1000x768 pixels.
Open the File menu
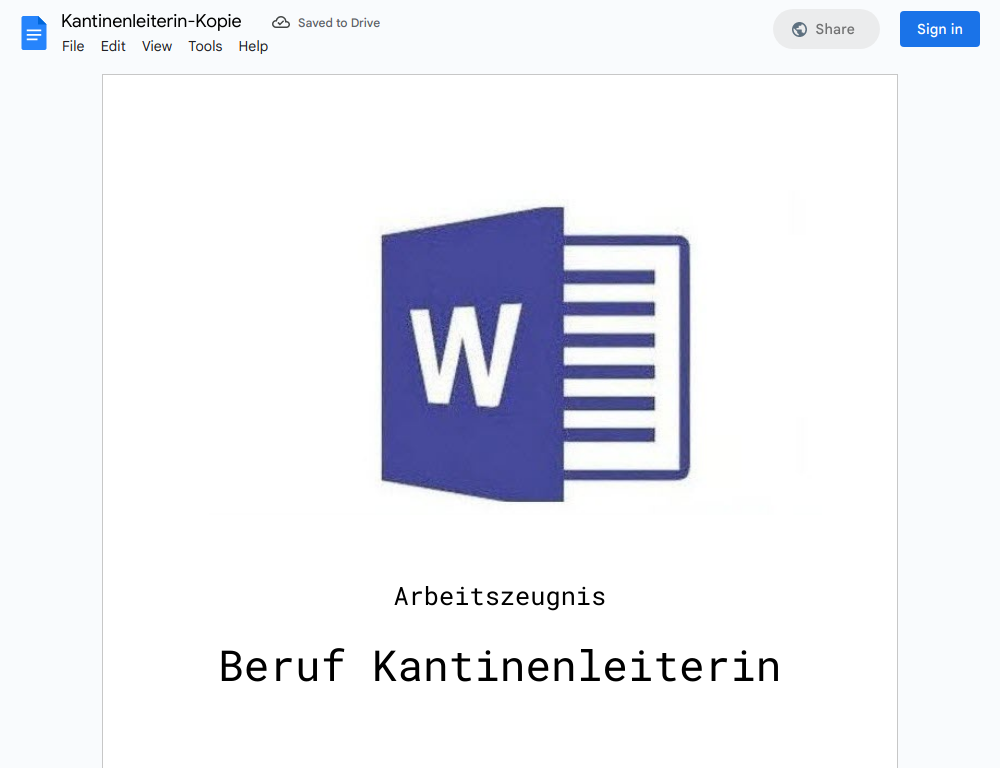click(73, 46)
